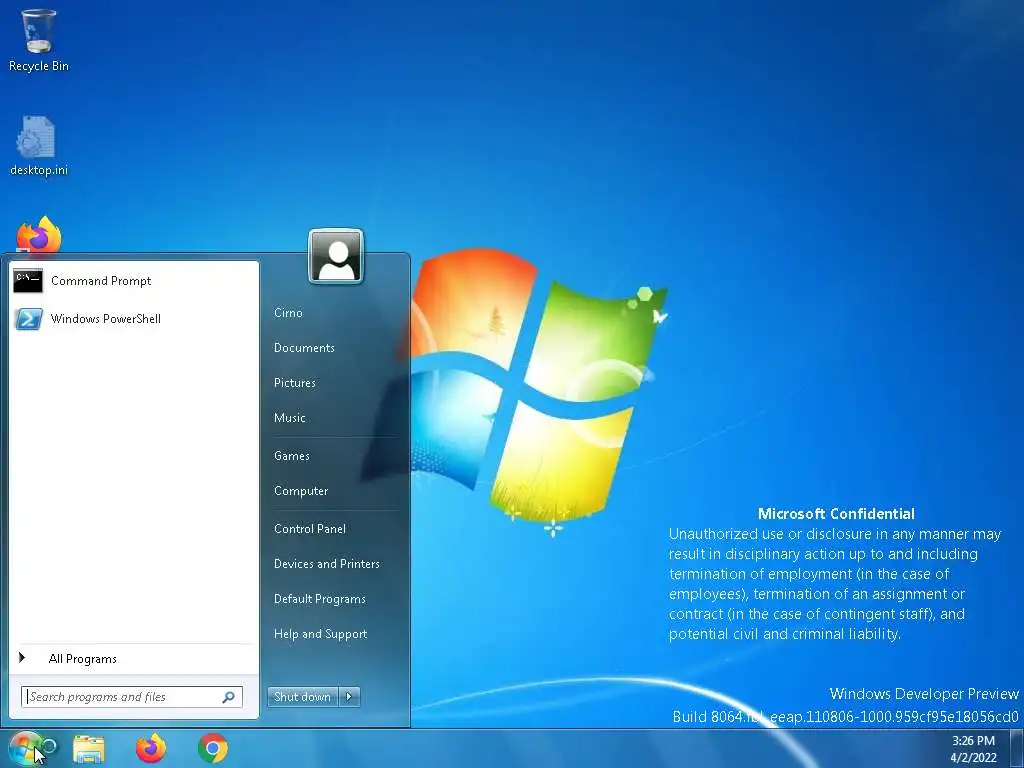Screen dimensions: 1024x768
Task: Open Documents from Start menu
Action: click(x=304, y=348)
